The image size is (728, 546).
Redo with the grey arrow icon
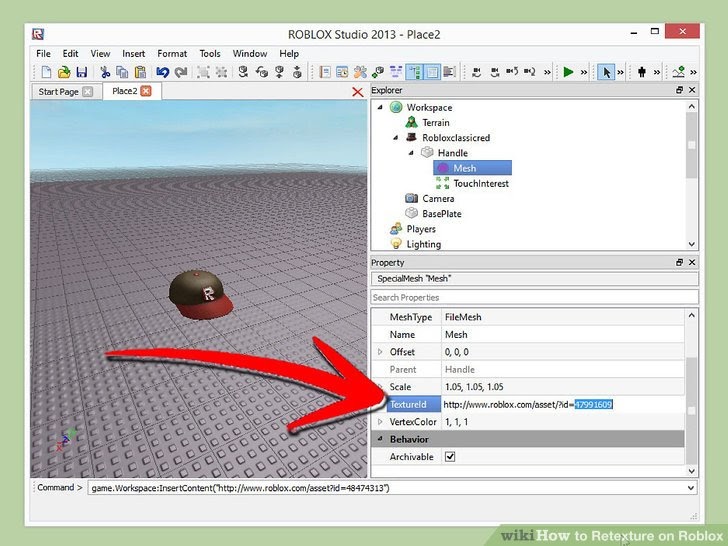(x=181, y=72)
